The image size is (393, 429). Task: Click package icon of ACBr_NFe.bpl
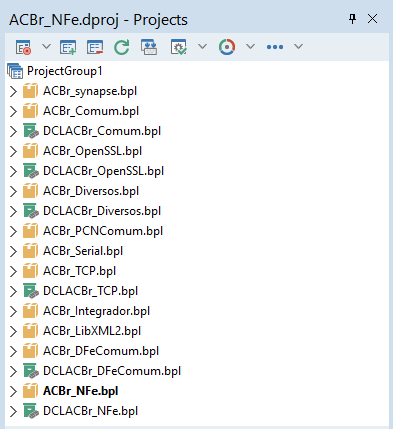point(30,391)
